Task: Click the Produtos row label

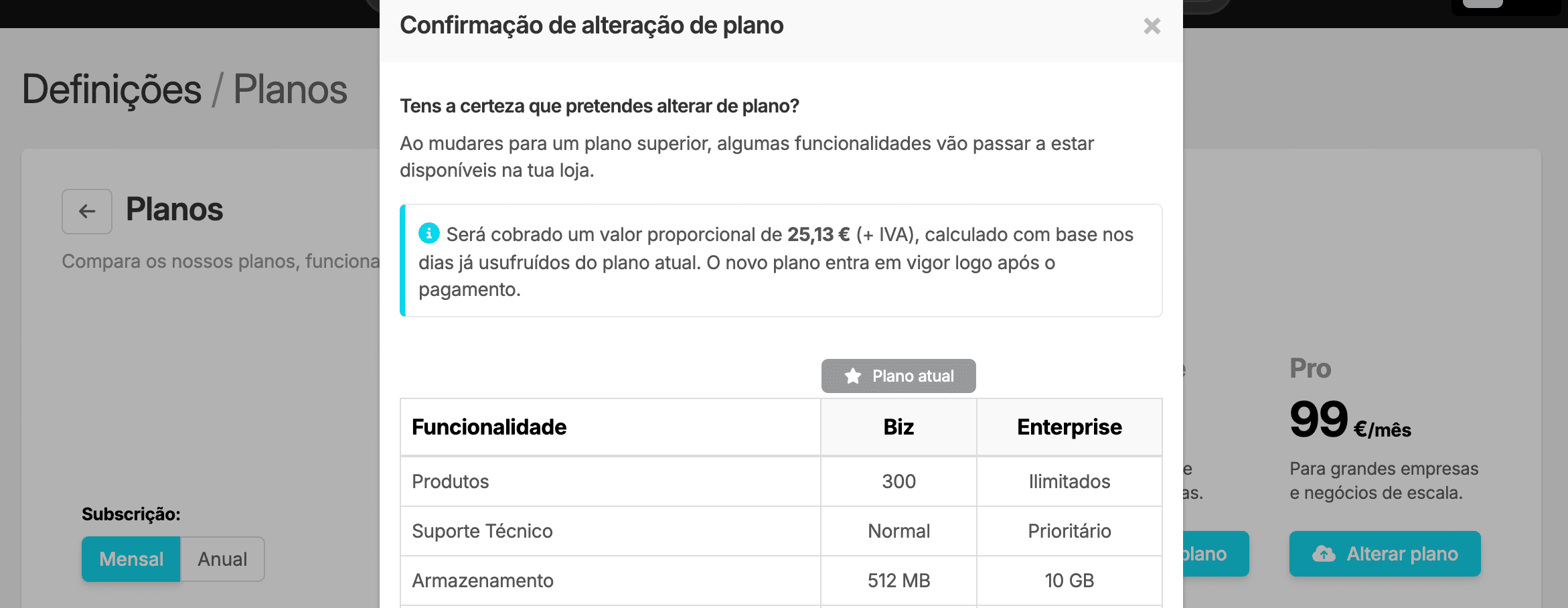Action: click(451, 481)
